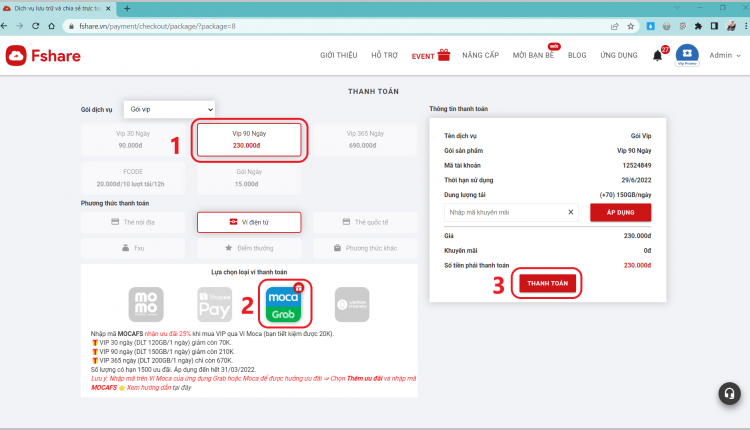The height and width of the screenshot is (430, 750).
Task: Open the HỖ TRỢ menu item
Action: (x=385, y=55)
